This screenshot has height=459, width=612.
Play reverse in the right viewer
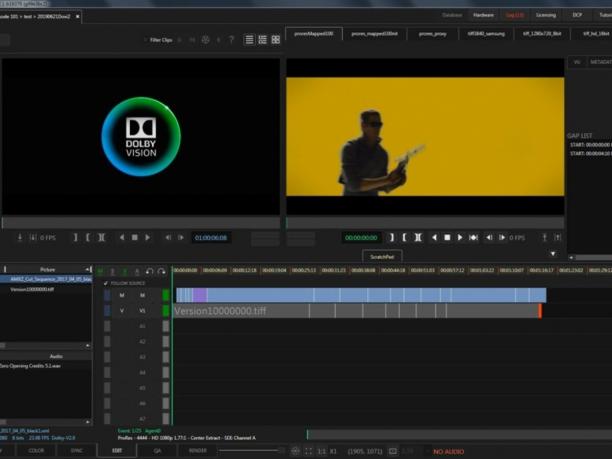(x=434, y=237)
